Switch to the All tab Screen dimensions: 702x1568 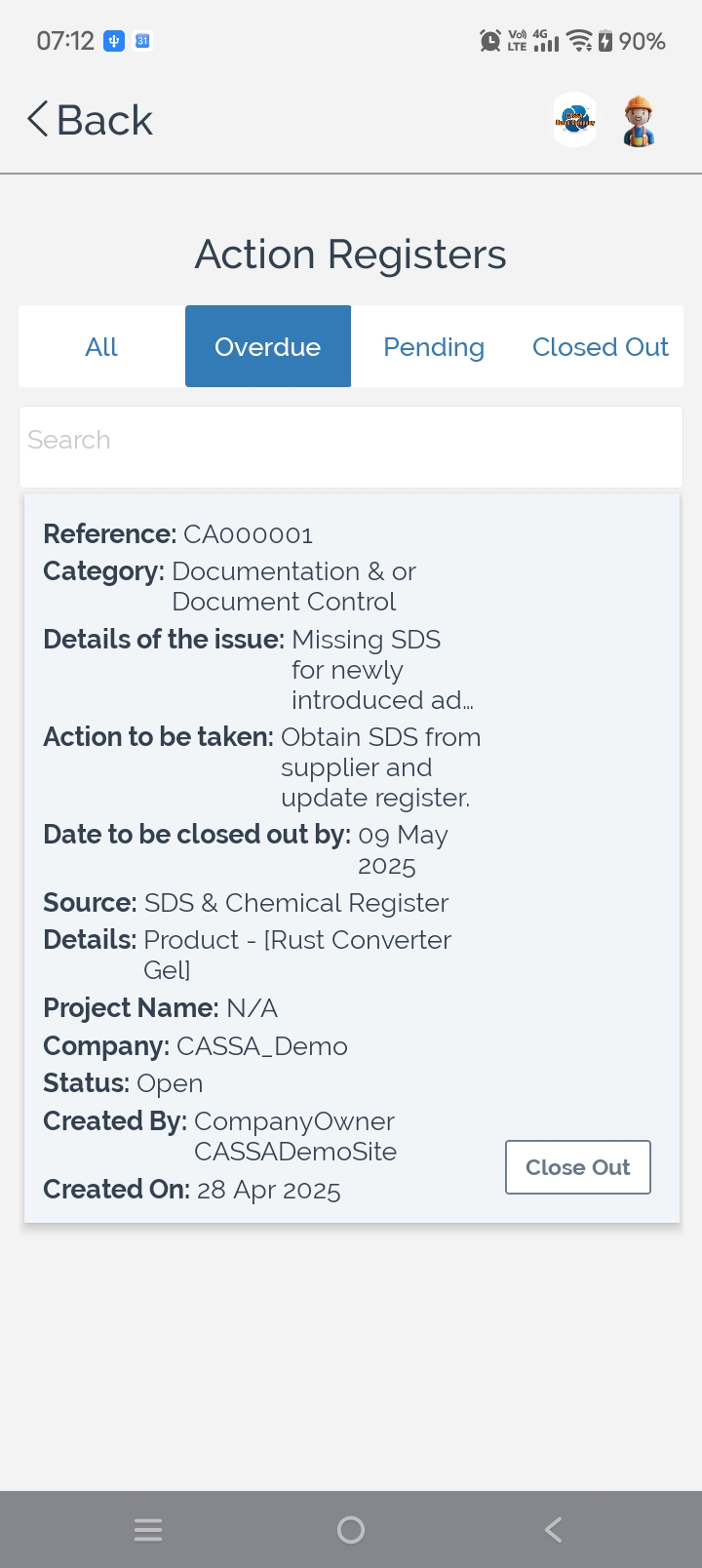(x=101, y=346)
